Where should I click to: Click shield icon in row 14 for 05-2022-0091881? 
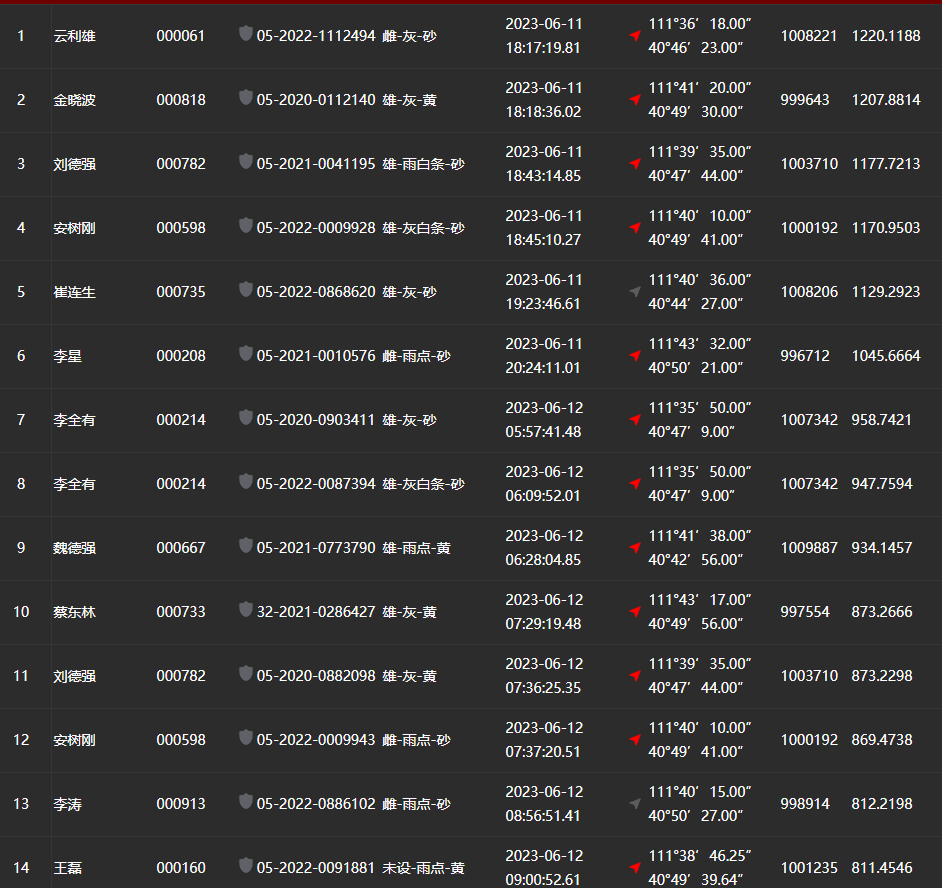(246, 866)
